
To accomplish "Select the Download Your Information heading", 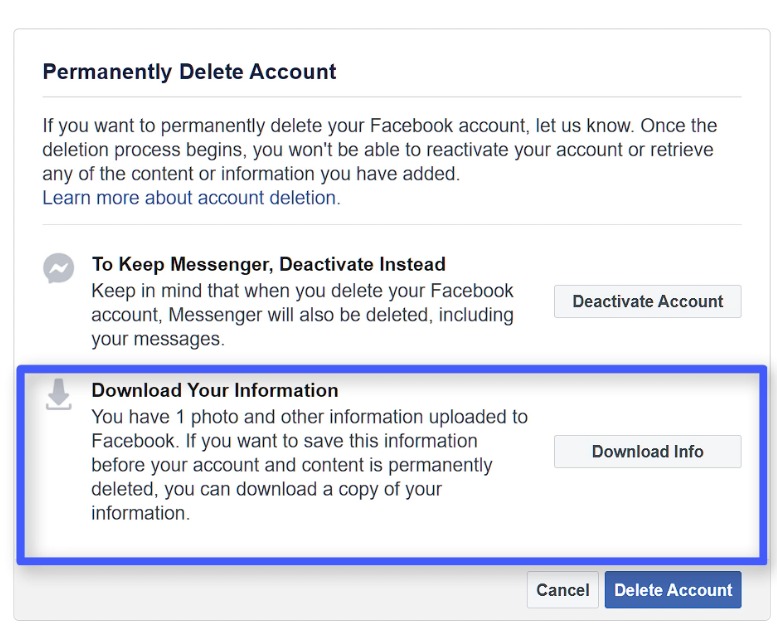I will pos(215,390).
